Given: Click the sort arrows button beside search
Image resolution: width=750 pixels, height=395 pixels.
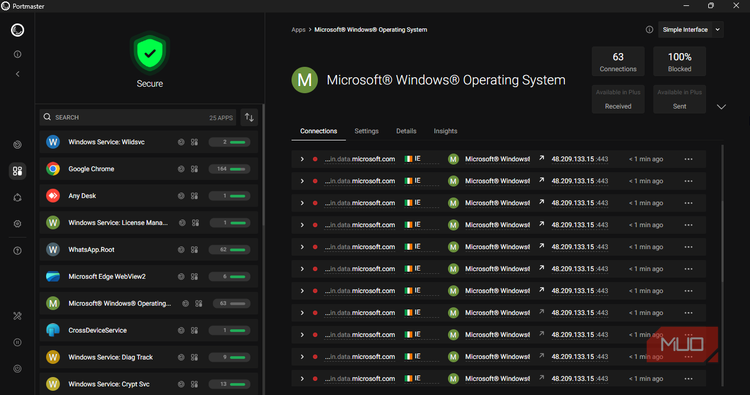Looking at the screenshot, I should click(249, 117).
